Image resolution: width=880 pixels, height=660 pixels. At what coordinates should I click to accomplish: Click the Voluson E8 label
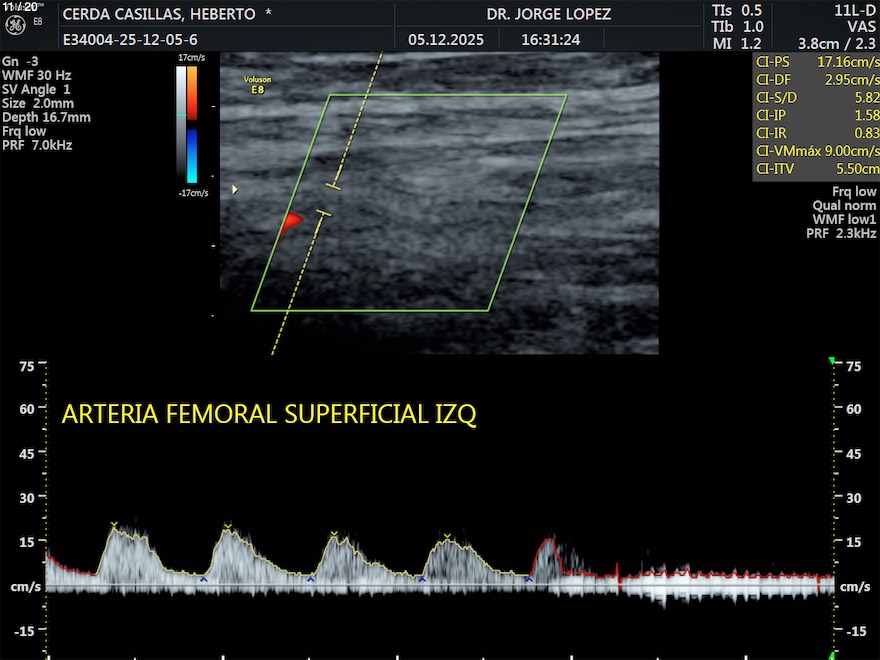pos(258,83)
